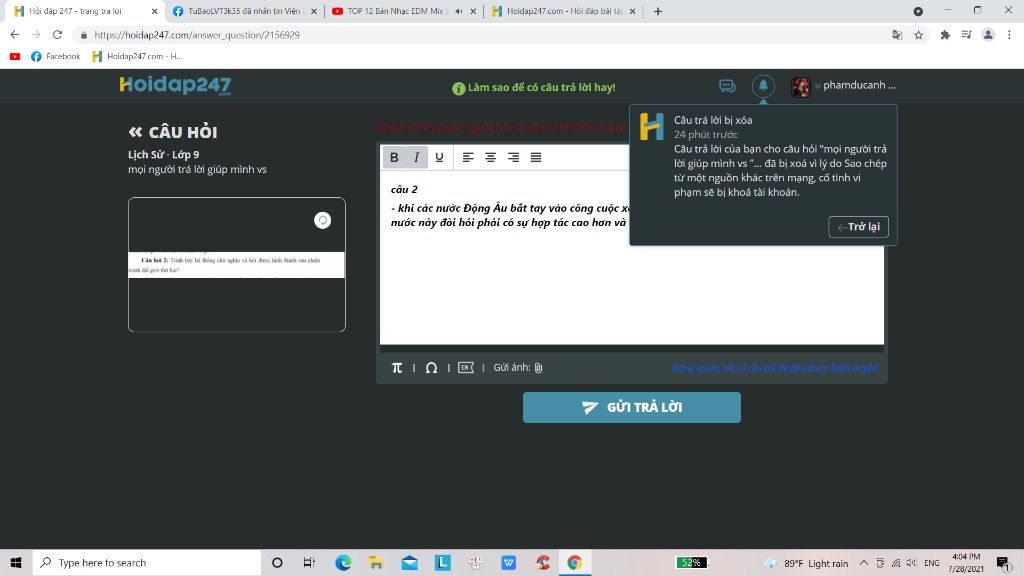Click the taskbar search box
The image size is (1024, 576).
pyautogui.click(x=147, y=562)
